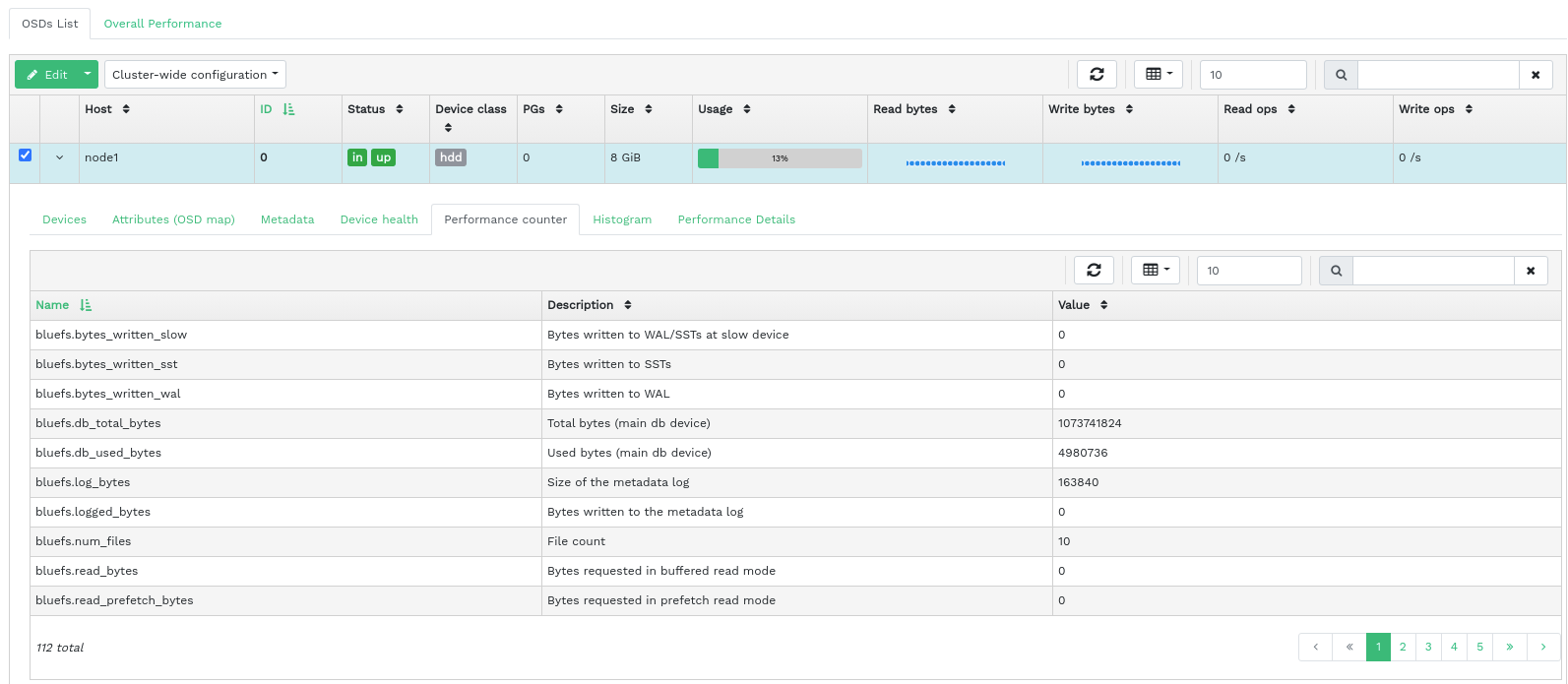Open Cluster-wide configuration dropdown

tap(195, 75)
